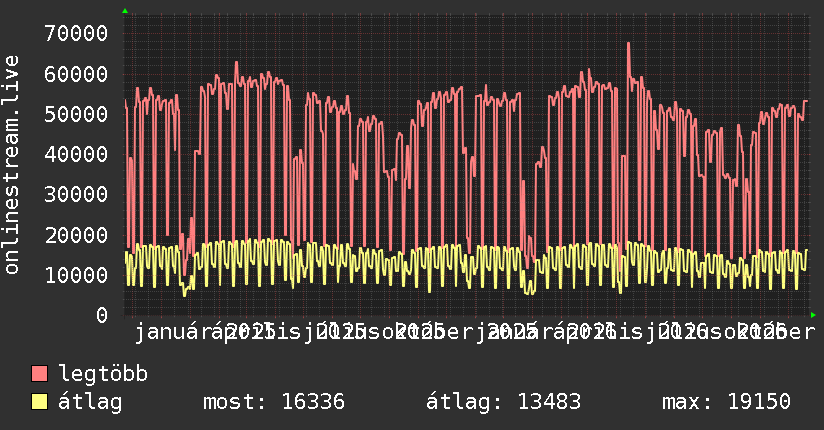
Task: Click the yellow átlag legend color swatch
Action: pyautogui.click(x=39, y=401)
